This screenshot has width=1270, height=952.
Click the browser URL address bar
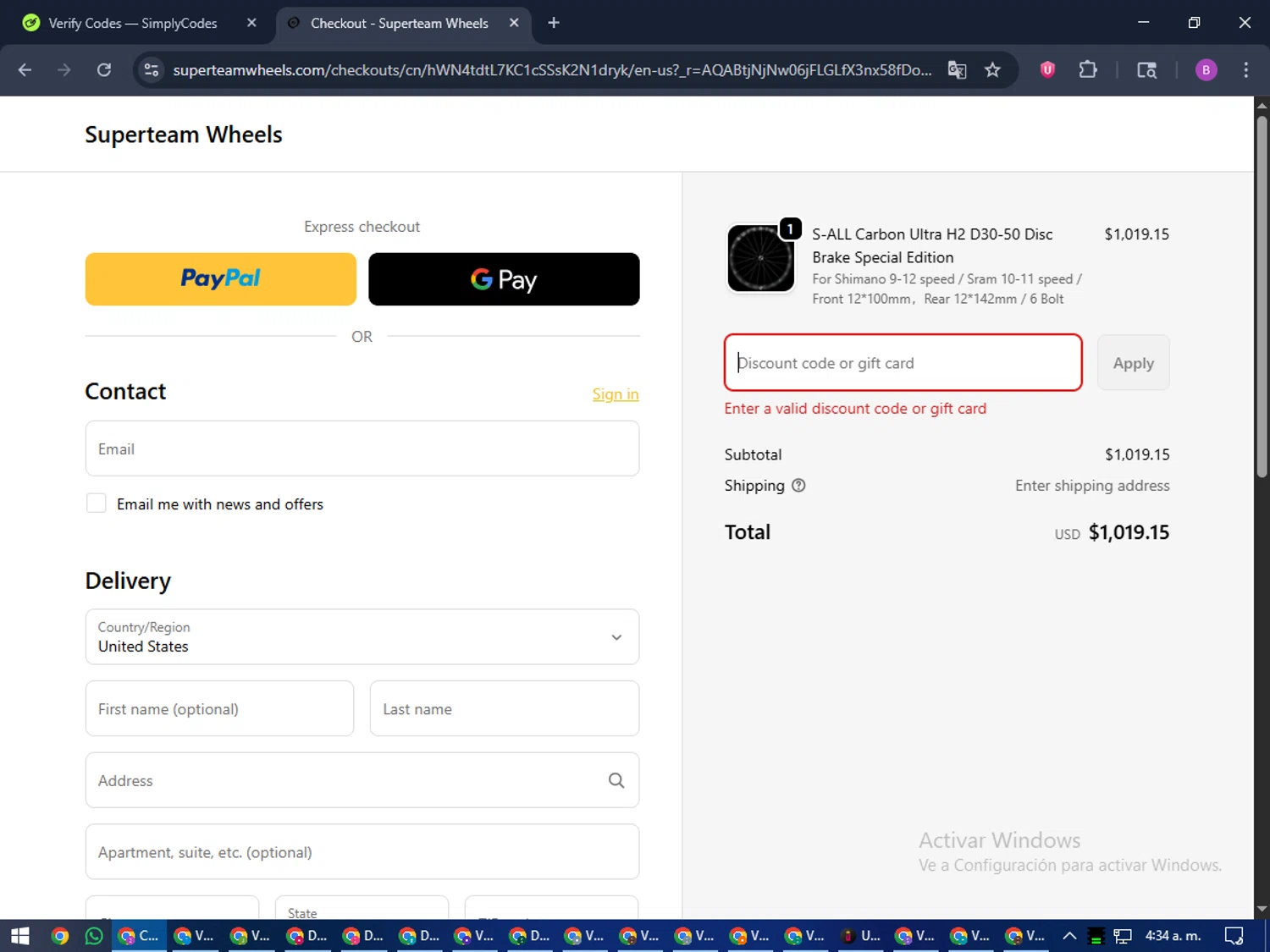[552, 70]
